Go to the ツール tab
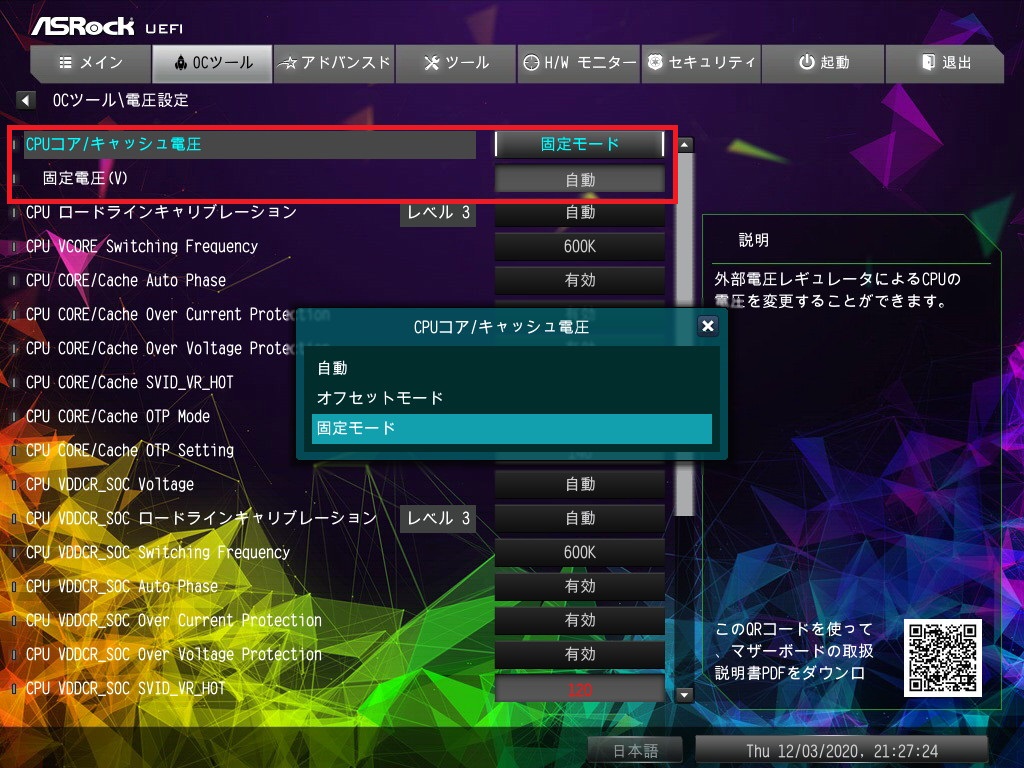1024x768 pixels. [x=456, y=63]
